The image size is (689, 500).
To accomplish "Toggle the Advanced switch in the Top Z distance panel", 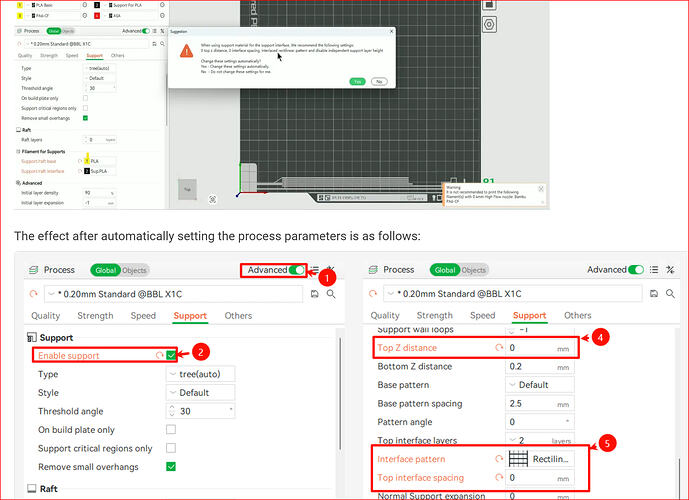I will 636,270.
